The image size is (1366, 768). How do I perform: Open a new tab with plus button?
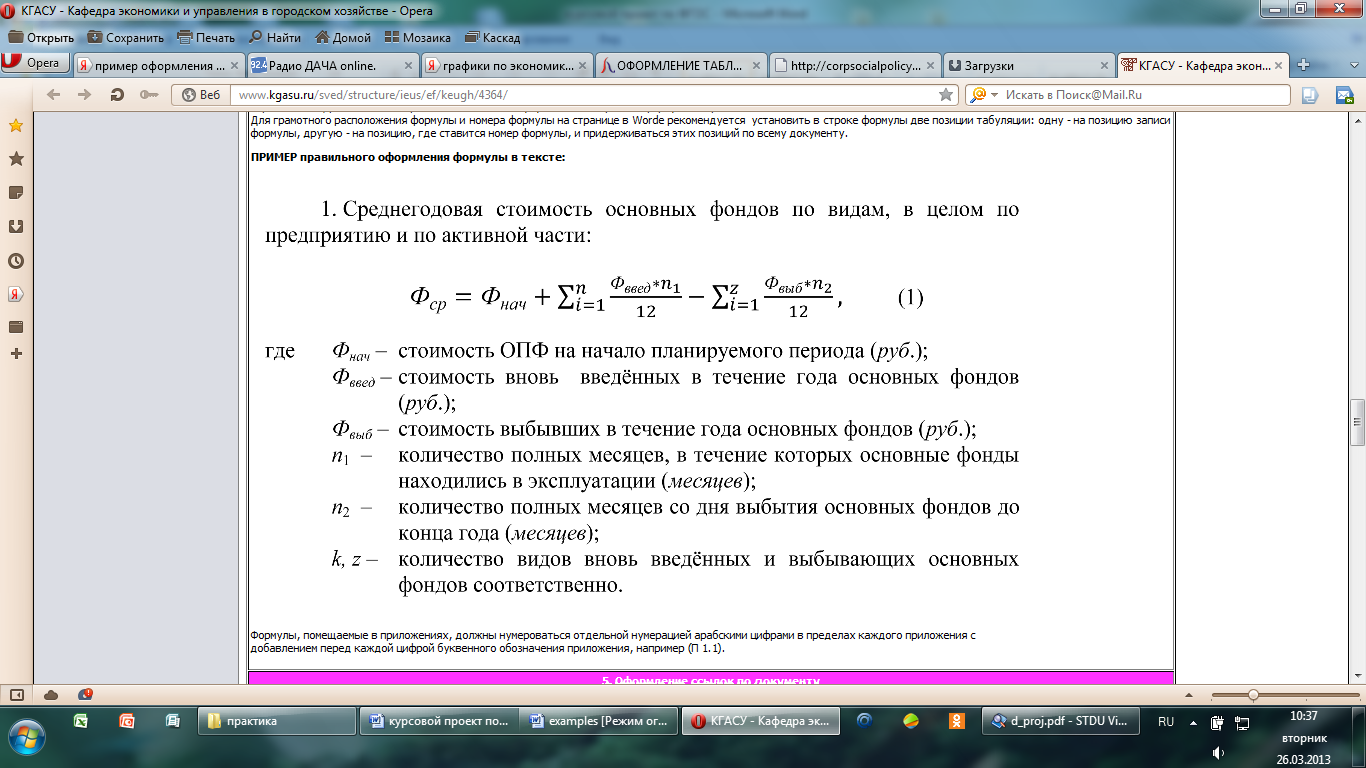[x=1303, y=65]
